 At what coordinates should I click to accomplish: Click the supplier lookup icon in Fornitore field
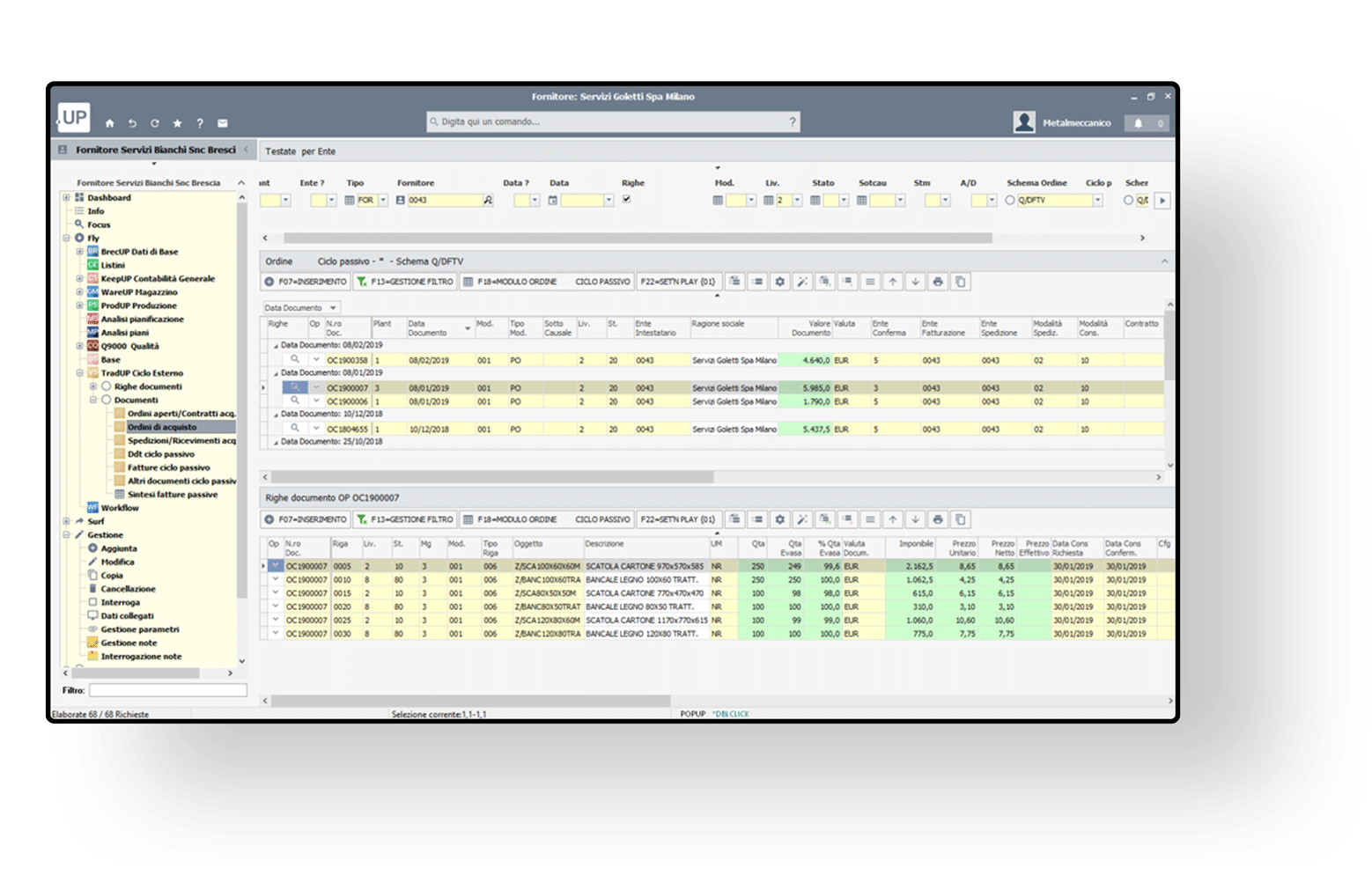click(x=488, y=201)
